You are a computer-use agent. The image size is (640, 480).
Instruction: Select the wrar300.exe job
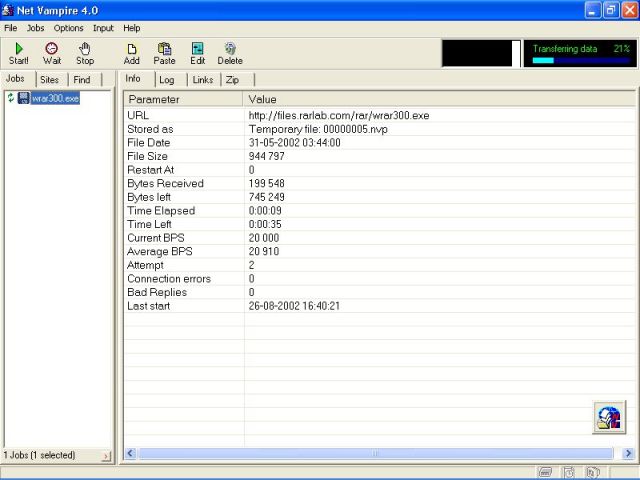[x=55, y=98]
